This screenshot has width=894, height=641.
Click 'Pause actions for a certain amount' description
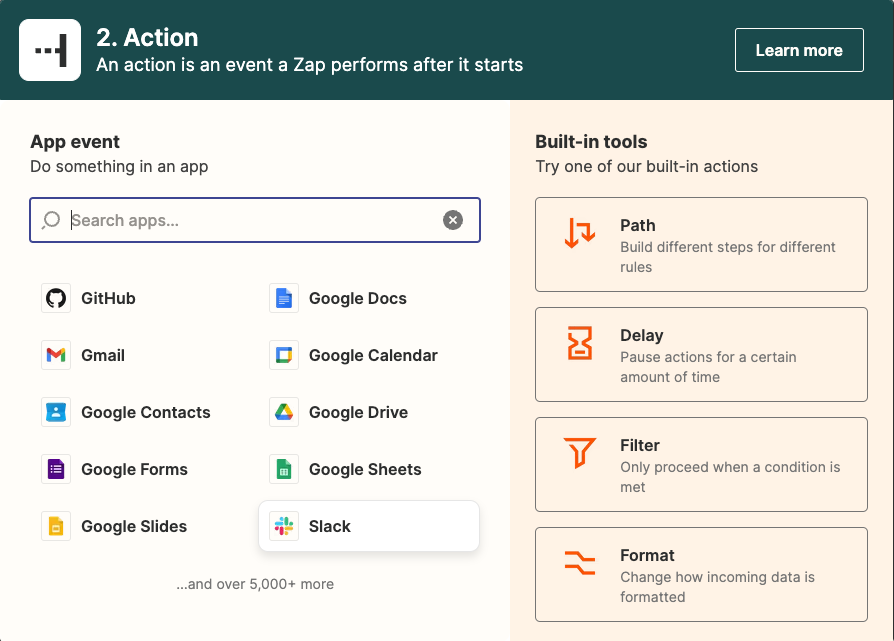[709, 367]
